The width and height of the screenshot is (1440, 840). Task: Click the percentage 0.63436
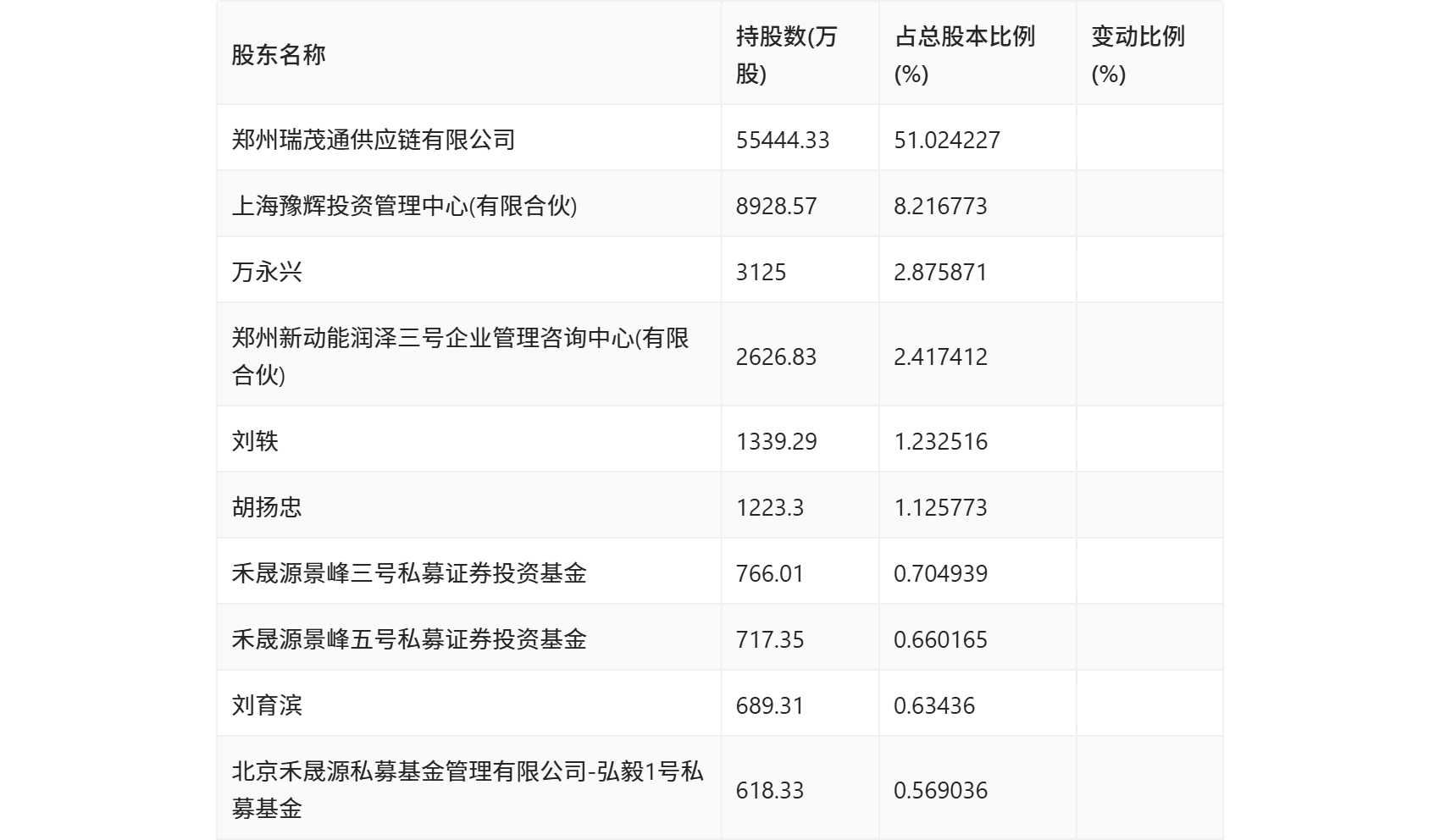click(934, 705)
